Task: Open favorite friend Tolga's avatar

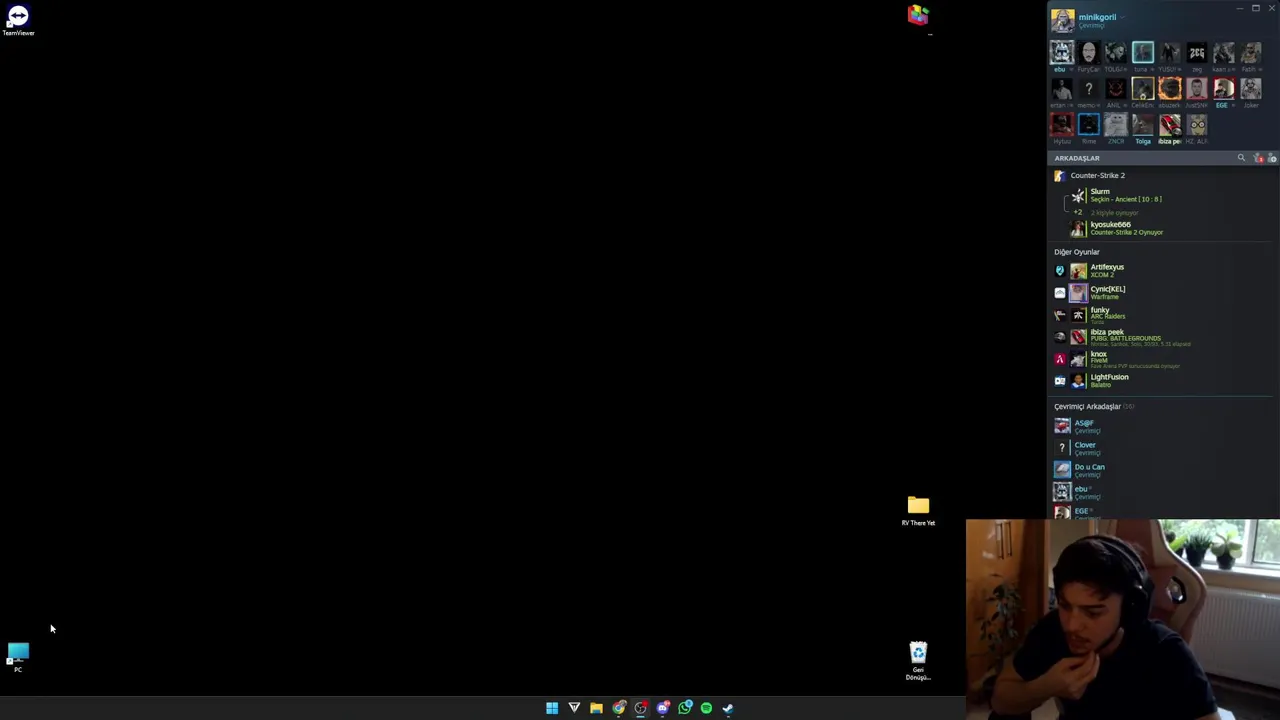Action: click(1143, 124)
